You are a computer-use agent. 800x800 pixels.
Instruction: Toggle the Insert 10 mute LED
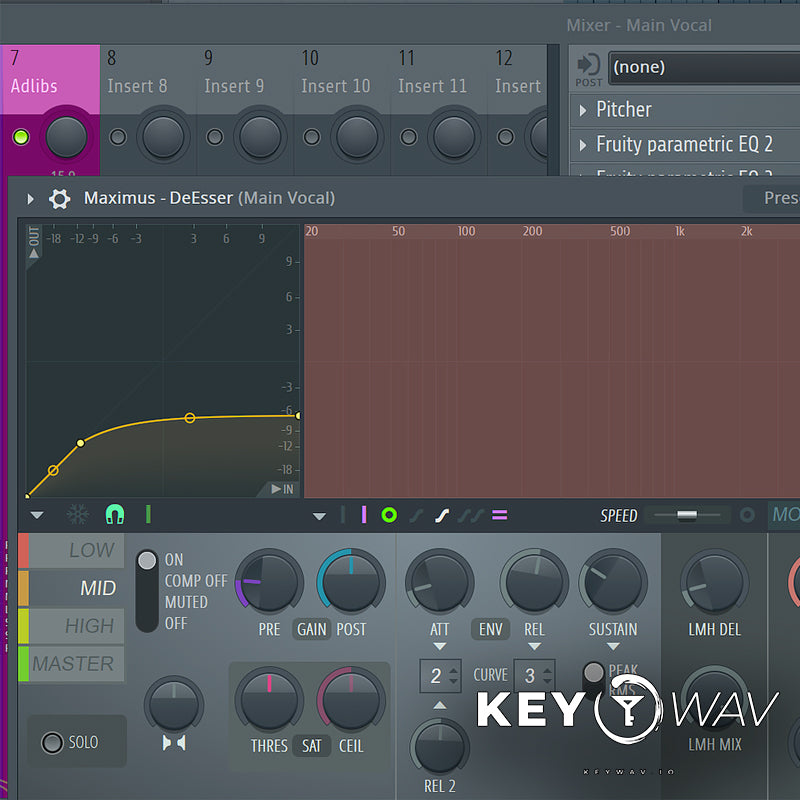[x=312, y=137]
